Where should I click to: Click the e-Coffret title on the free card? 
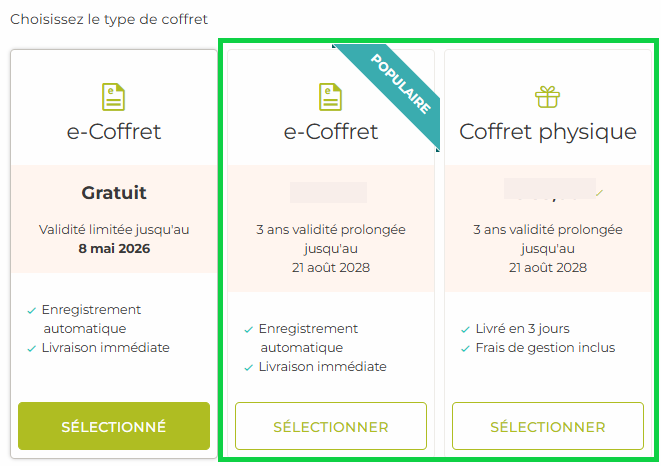(114, 131)
